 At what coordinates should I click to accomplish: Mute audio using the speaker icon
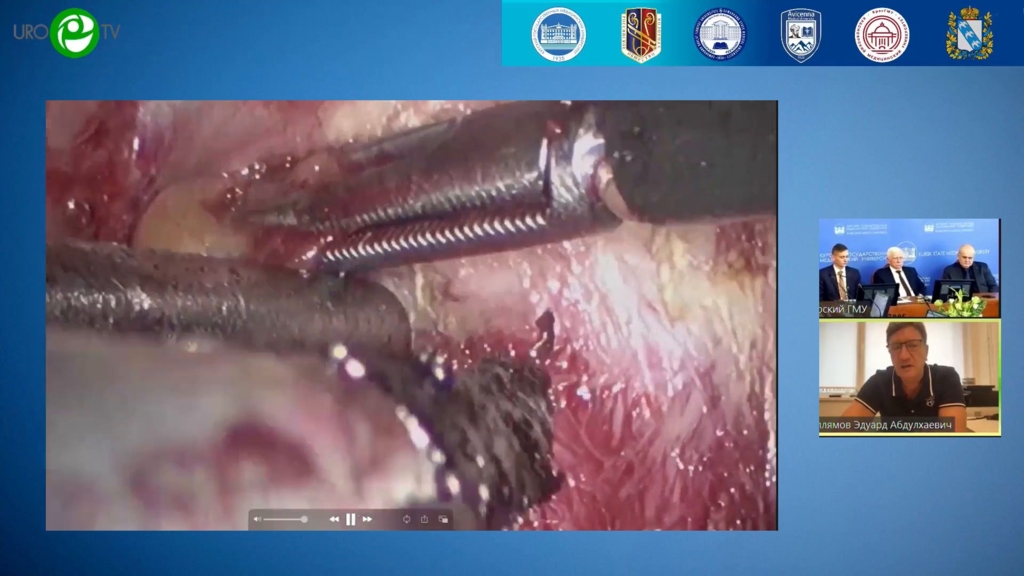click(257, 519)
